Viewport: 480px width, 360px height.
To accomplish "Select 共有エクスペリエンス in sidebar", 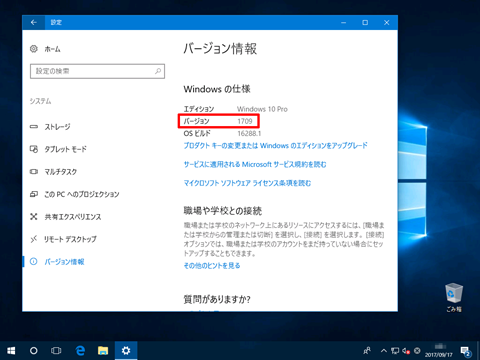I will click(x=65, y=217).
